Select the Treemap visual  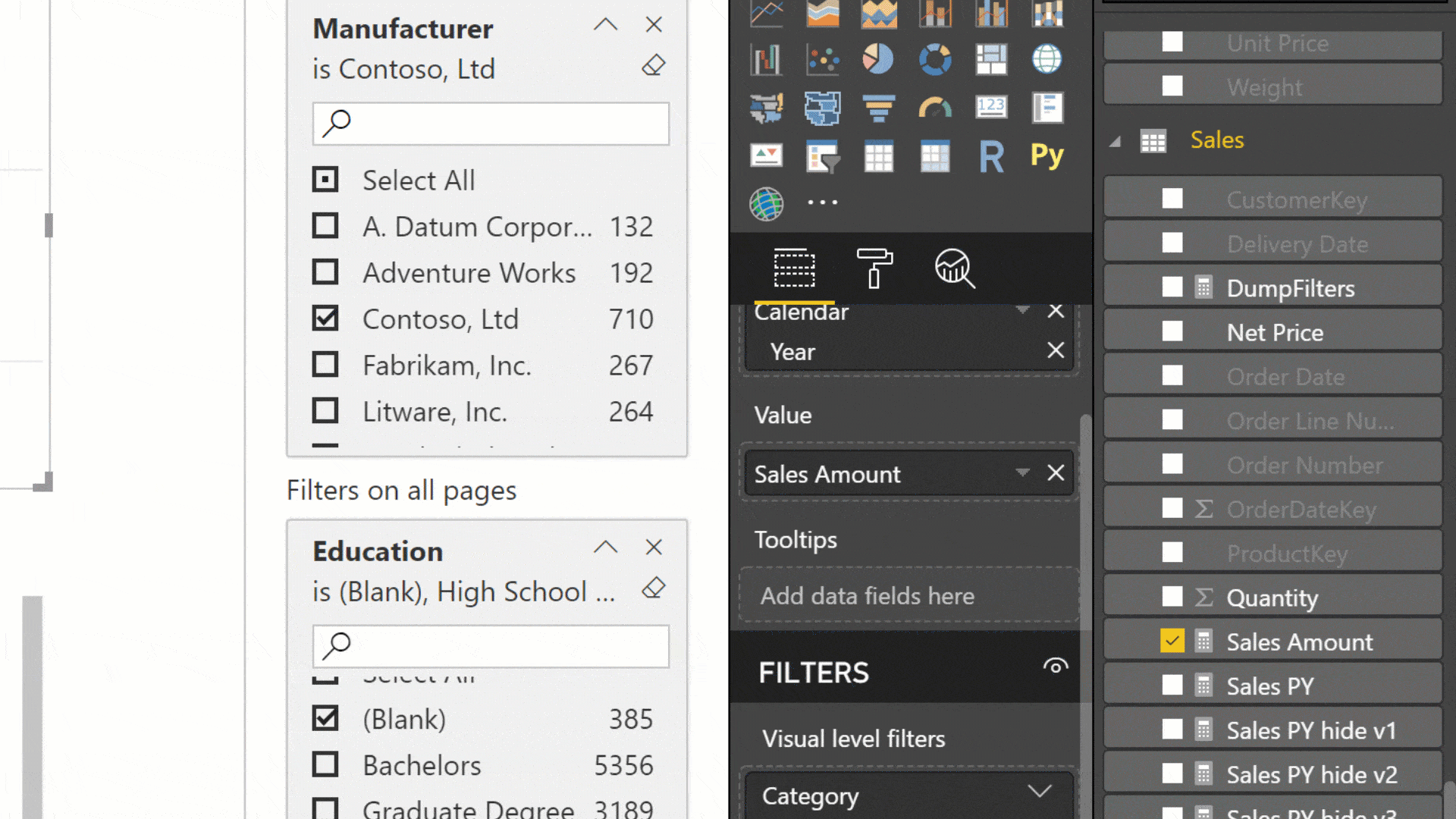pyautogui.click(x=991, y=60)
